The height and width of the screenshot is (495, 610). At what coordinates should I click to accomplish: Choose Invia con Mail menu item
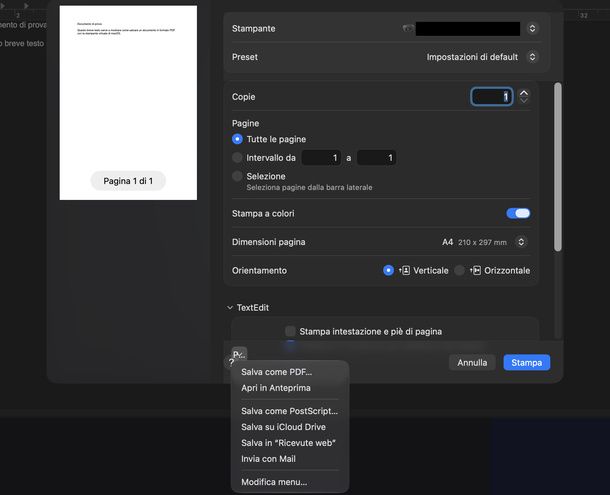pos(290,459)
